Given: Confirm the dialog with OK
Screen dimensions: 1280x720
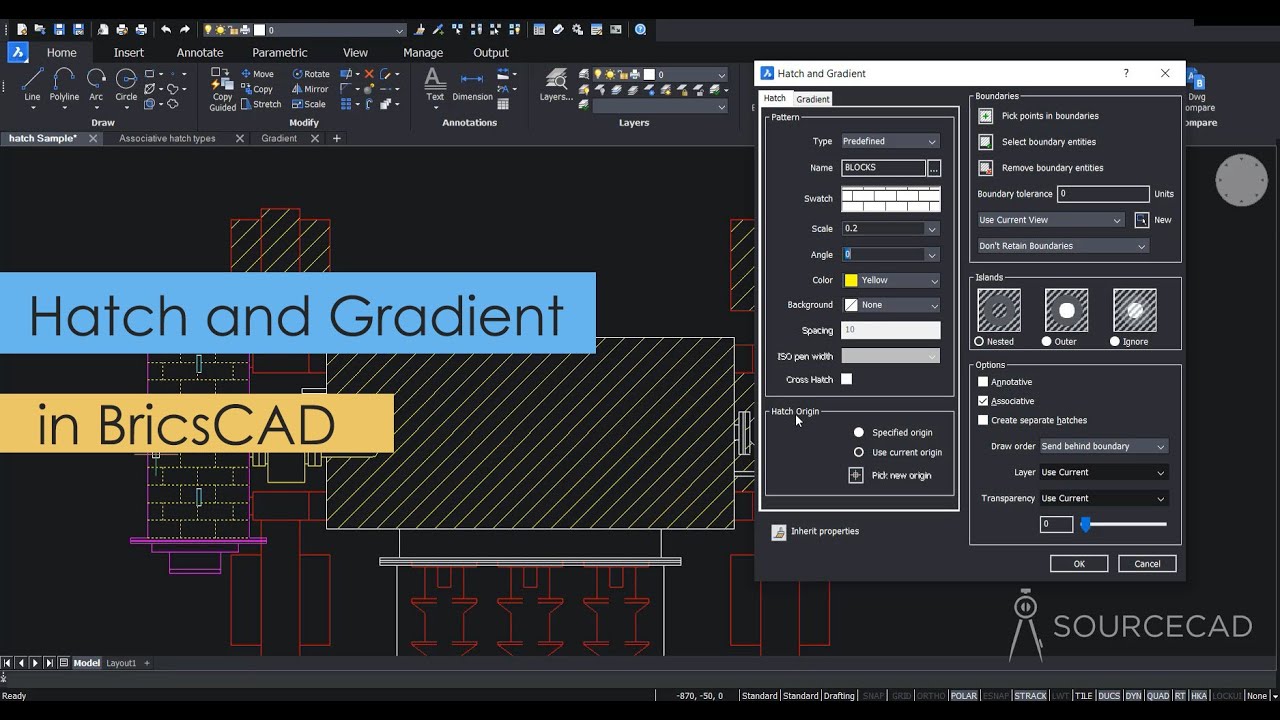Looking at the screenshot, I should pyautogui.click(x=1079, y=564).
